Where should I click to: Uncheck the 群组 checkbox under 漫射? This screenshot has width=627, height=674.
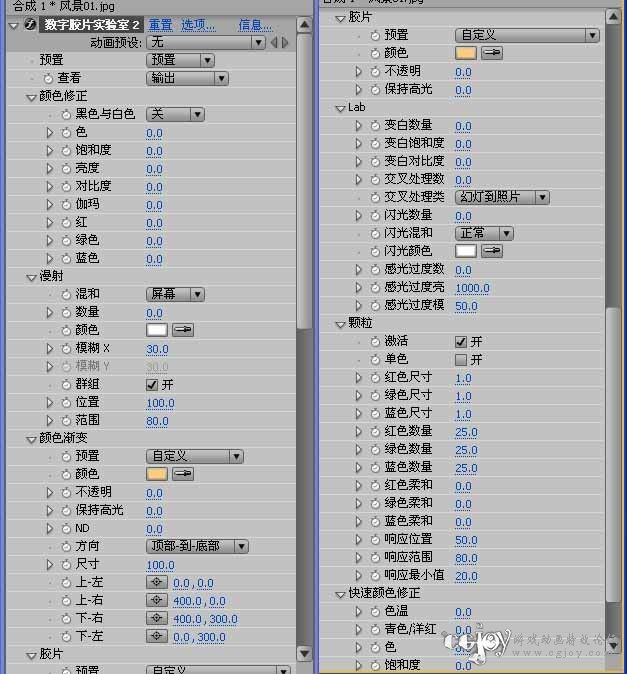coord(152,385)
